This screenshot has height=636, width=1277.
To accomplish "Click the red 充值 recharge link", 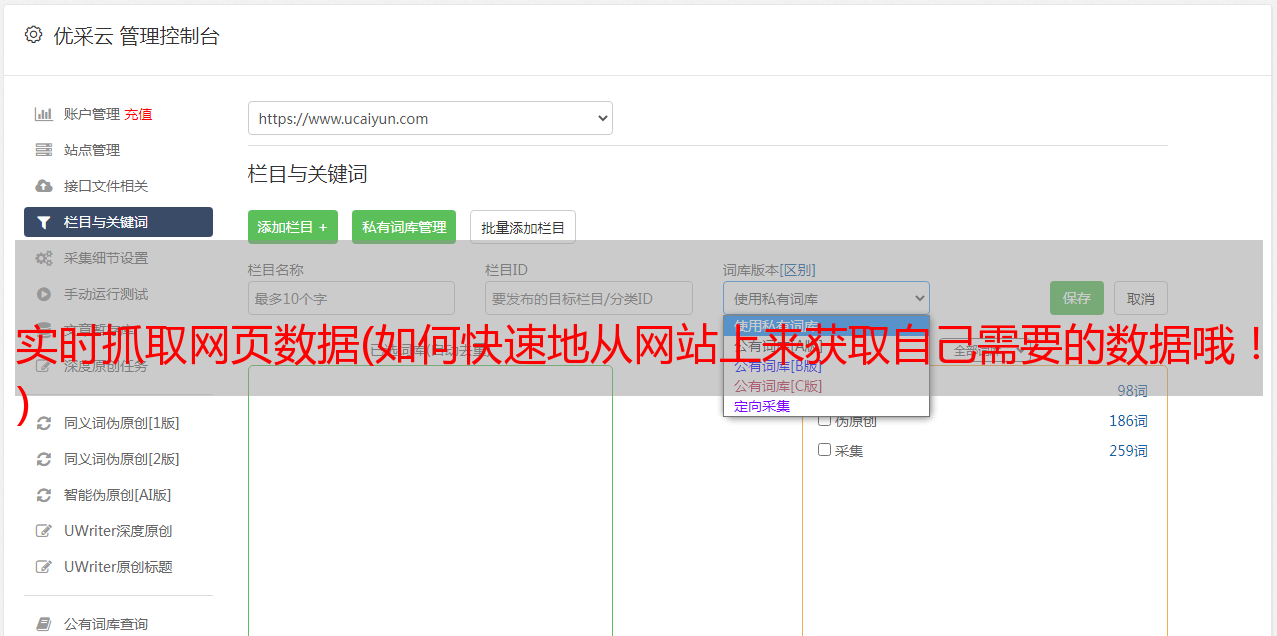I will (x=138, y=114).
